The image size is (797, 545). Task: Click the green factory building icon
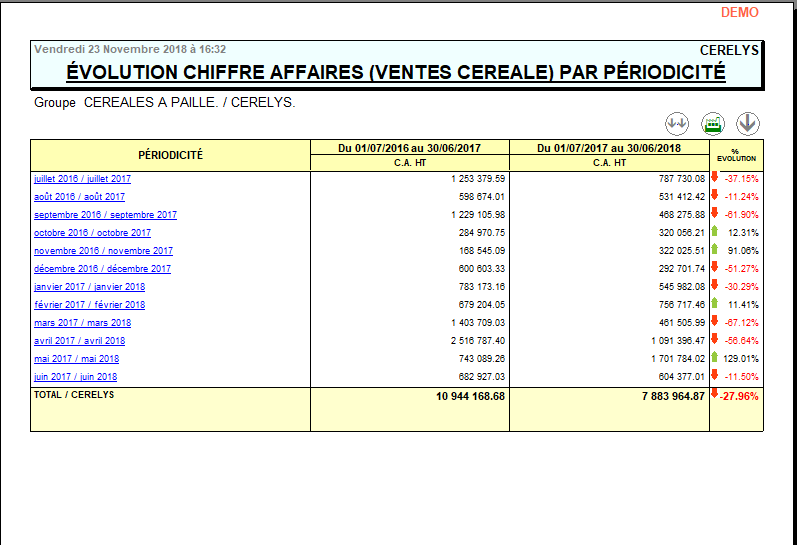[713, 123]
